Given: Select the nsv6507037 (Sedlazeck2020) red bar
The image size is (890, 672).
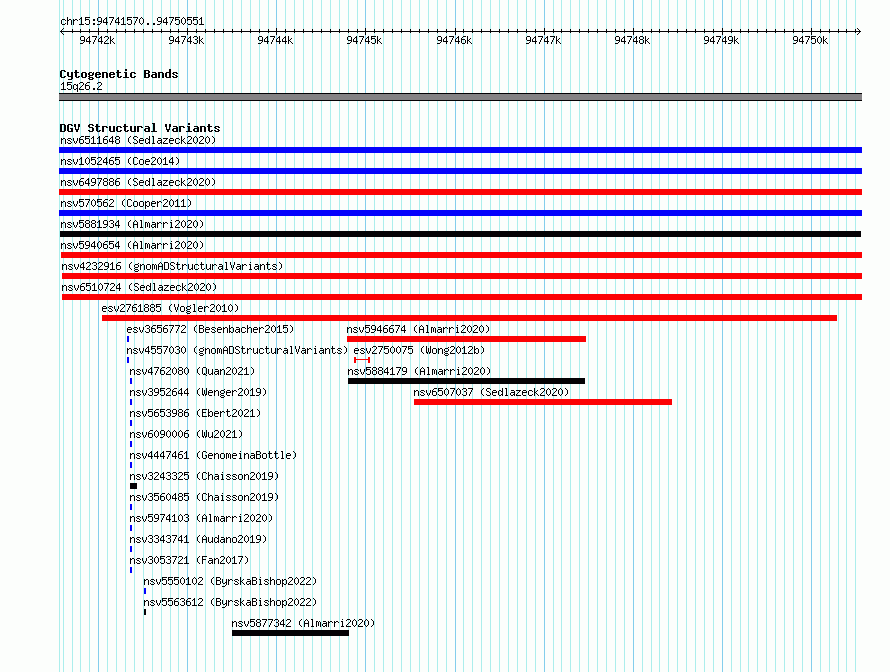Looking at the screenshot, I should 543,402.
